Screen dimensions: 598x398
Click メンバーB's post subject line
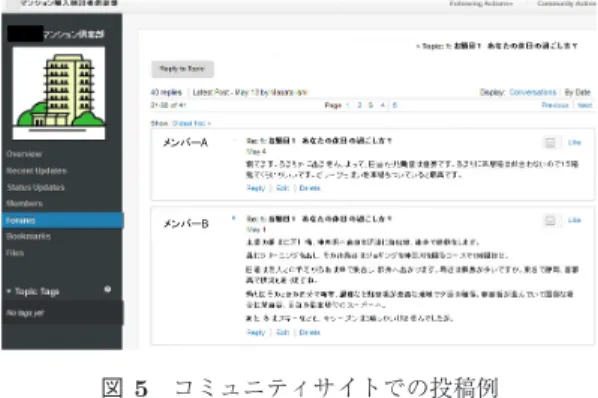pos(319,219)
